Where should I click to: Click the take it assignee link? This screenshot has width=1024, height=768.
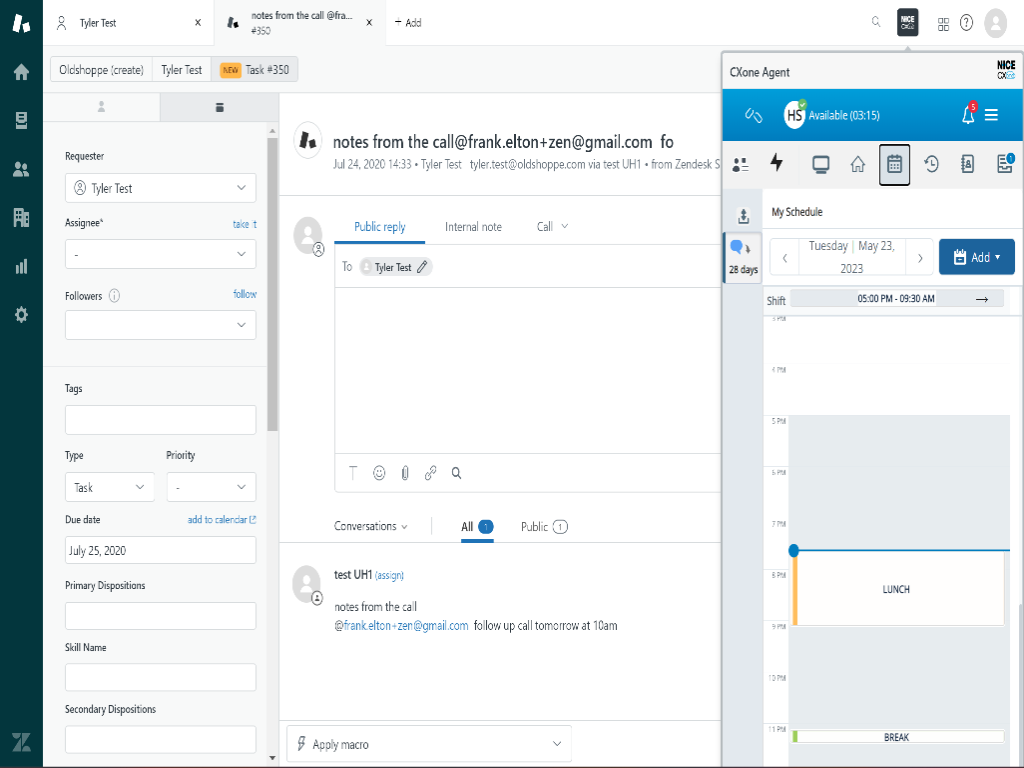pyautogui.click(x=245, y=223)
